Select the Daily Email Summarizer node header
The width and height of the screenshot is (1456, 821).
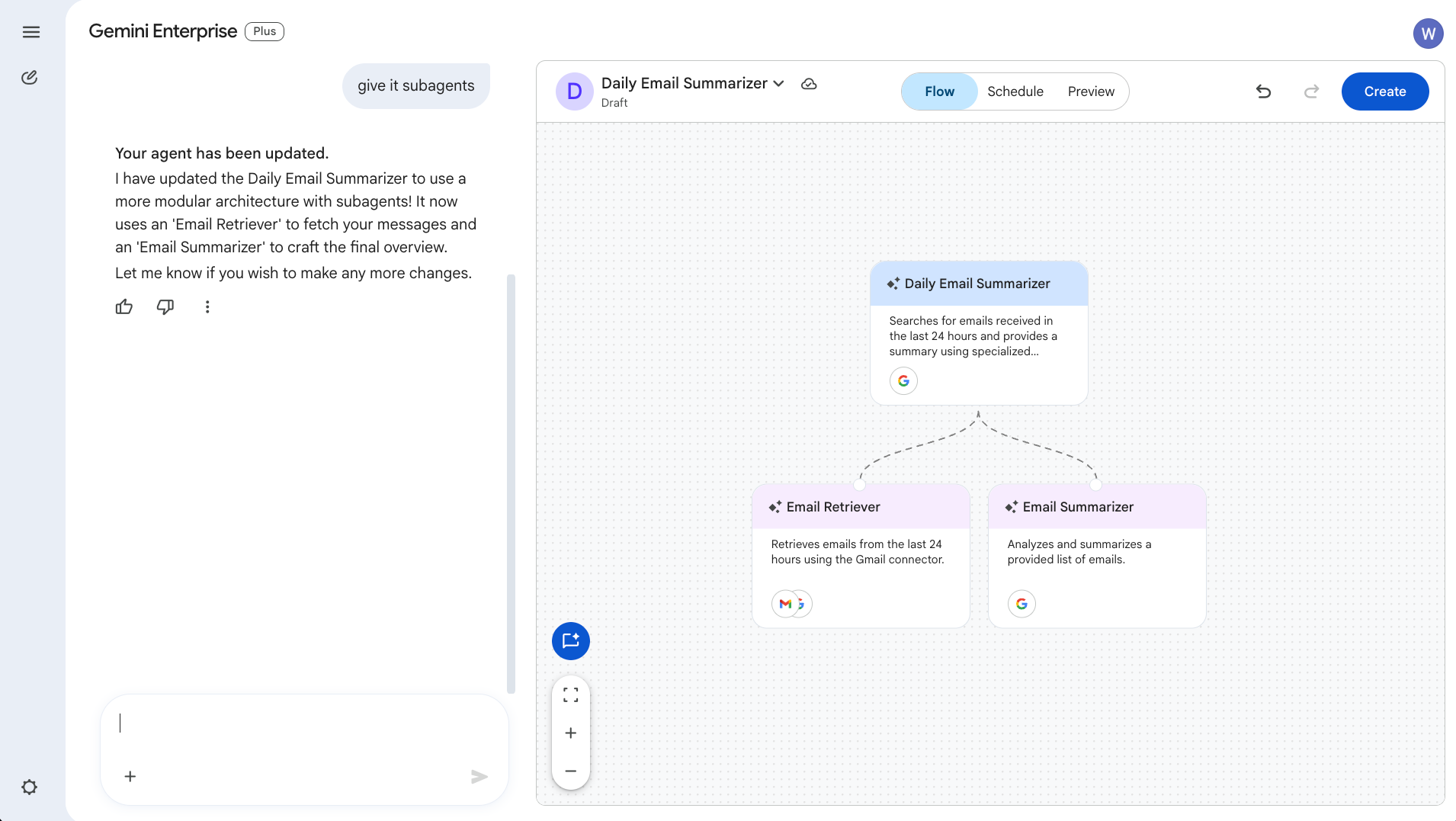[x=979, y=284]
